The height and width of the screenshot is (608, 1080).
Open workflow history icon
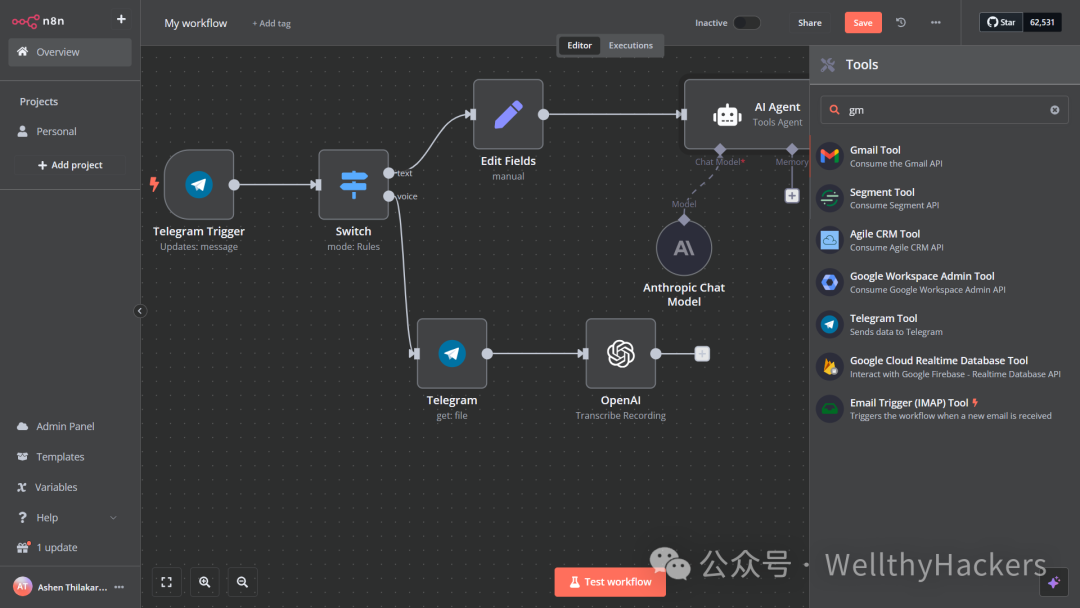click(900, 23)
